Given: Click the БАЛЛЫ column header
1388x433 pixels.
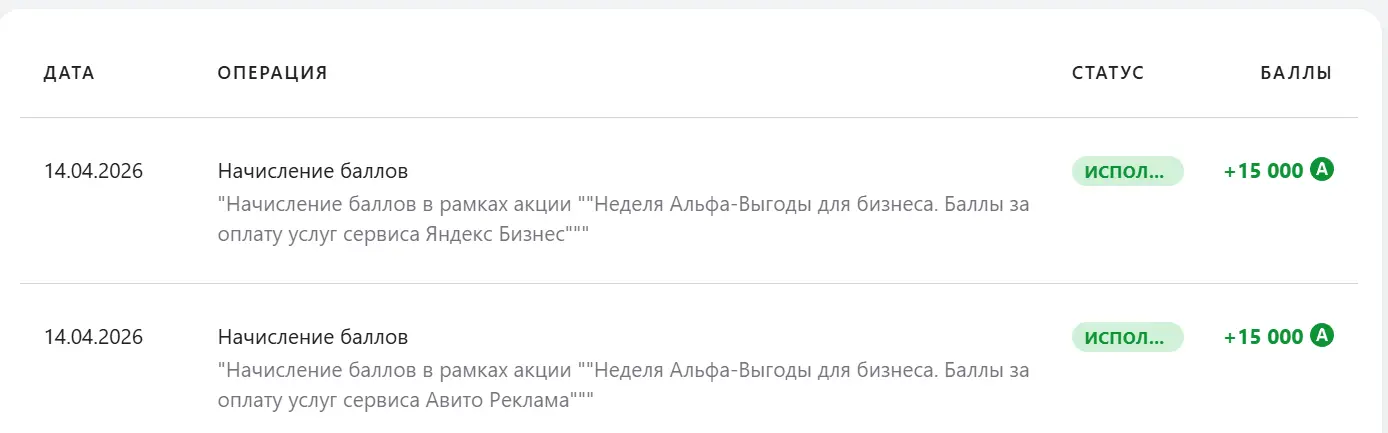Looking at the screenshot, I should click(x=1296, y=73).
